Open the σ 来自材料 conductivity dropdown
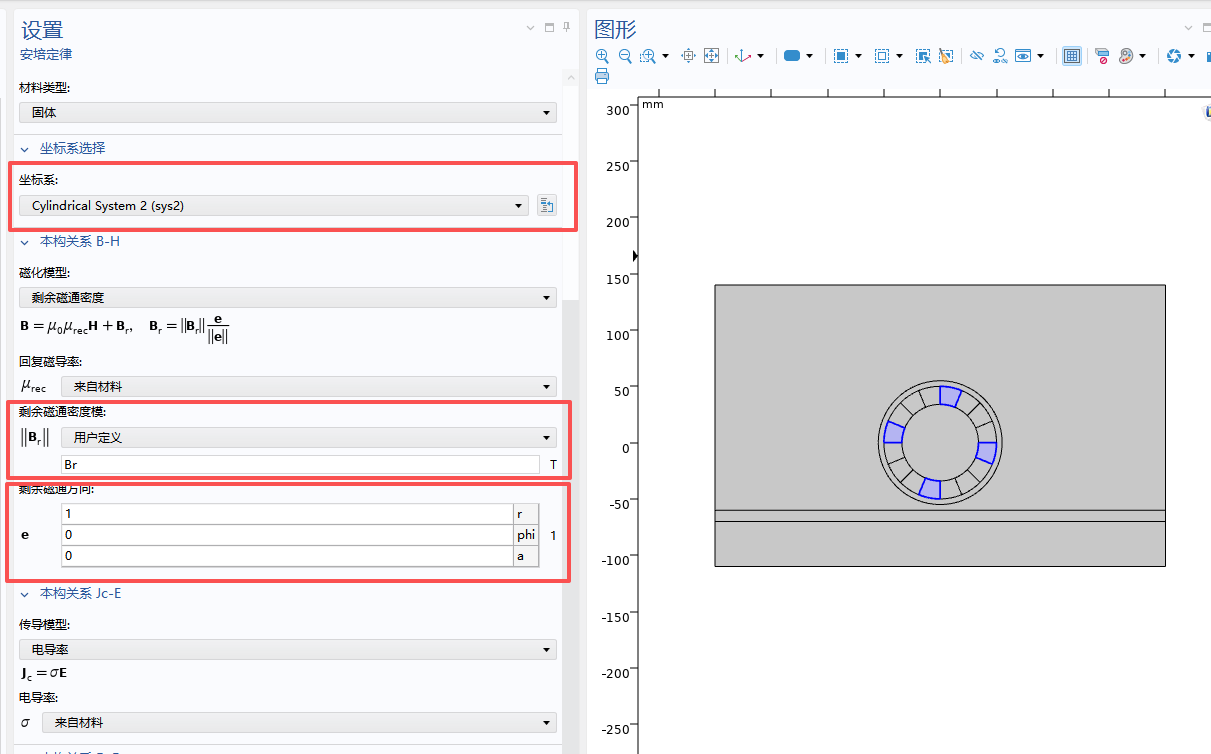1211x754 pixels. click(299, 722)
